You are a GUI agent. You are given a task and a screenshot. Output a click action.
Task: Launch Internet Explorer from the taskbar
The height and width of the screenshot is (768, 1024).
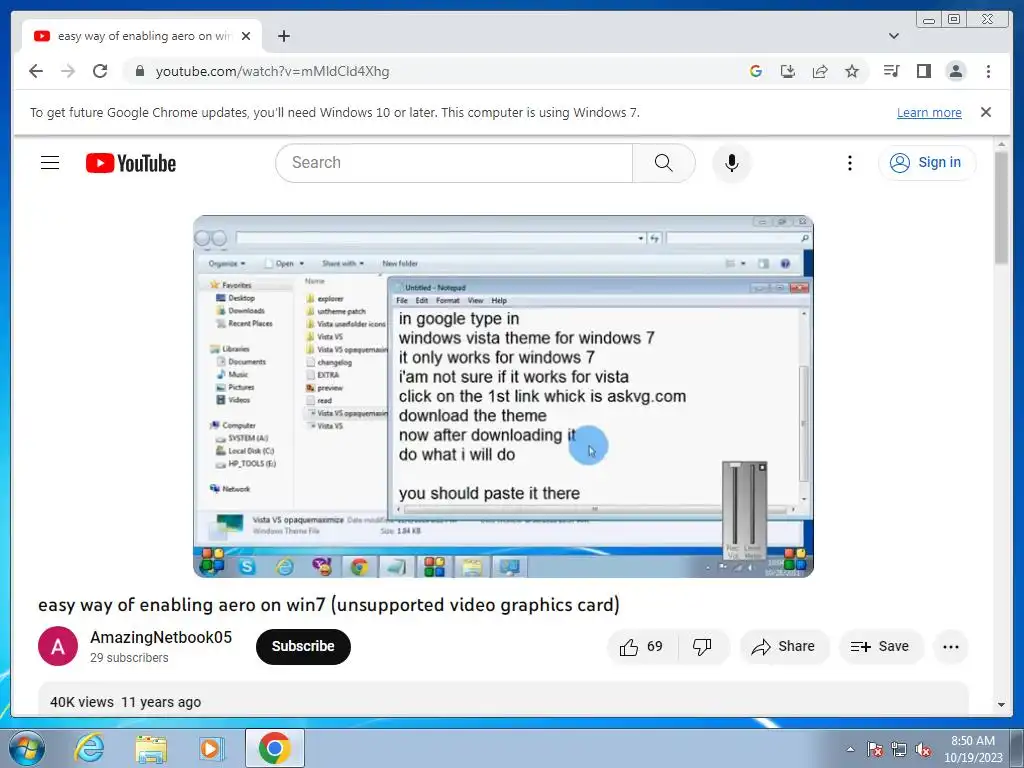tap(89, 748)
